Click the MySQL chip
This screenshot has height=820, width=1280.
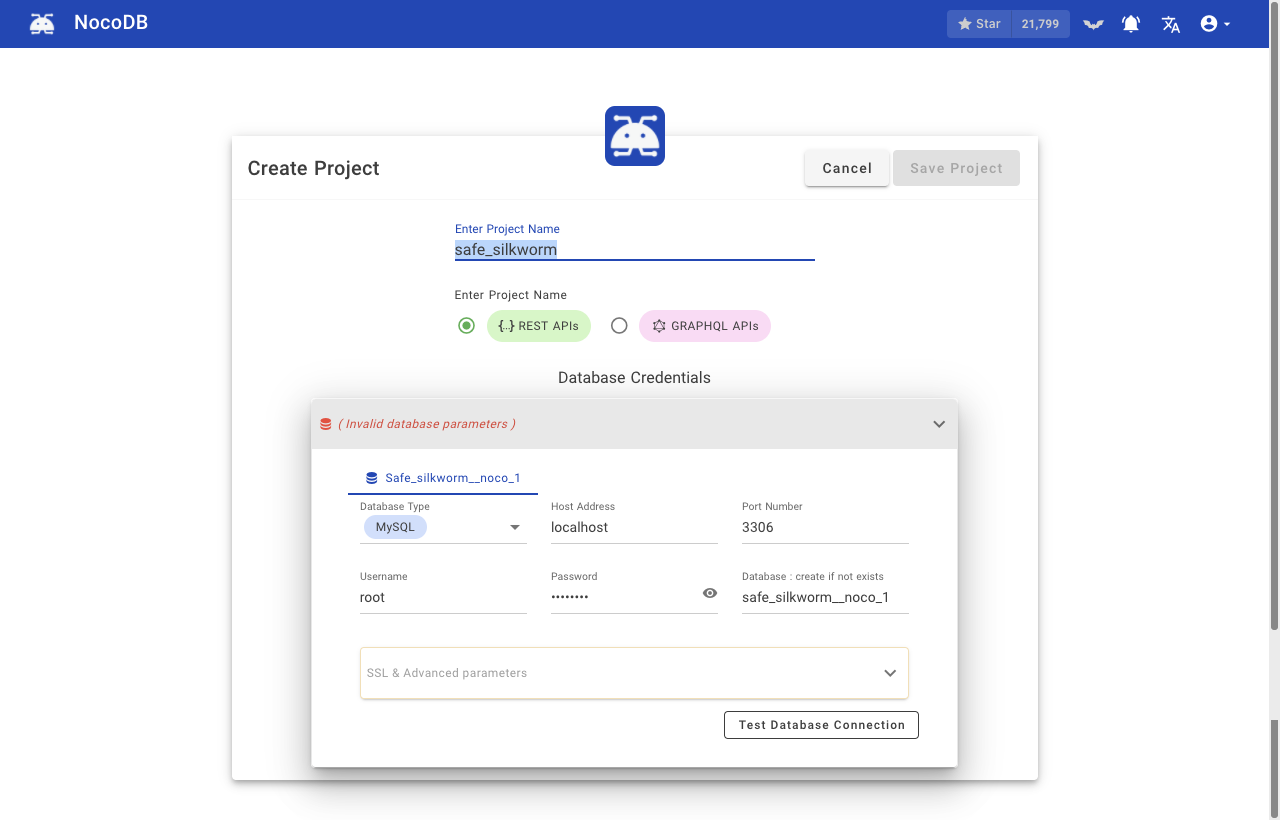click(x=395, y=527)
